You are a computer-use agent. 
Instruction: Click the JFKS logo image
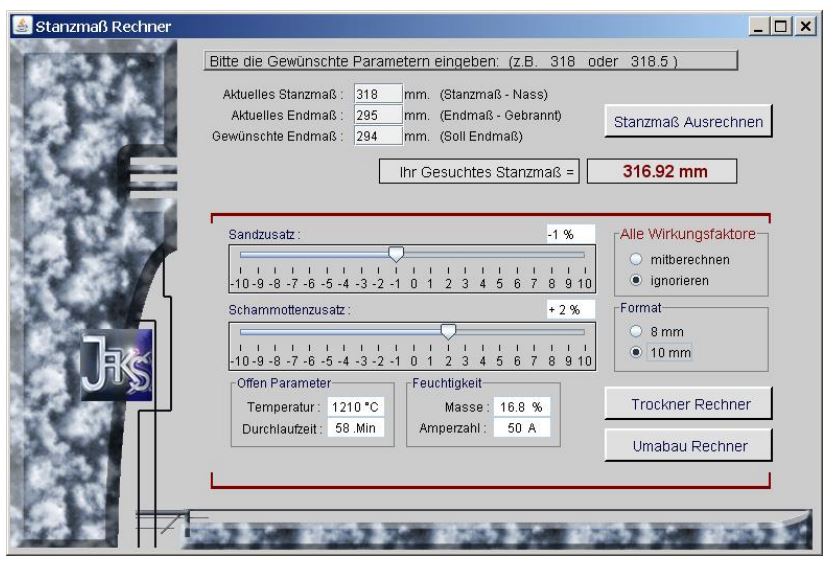coord(118,365)
